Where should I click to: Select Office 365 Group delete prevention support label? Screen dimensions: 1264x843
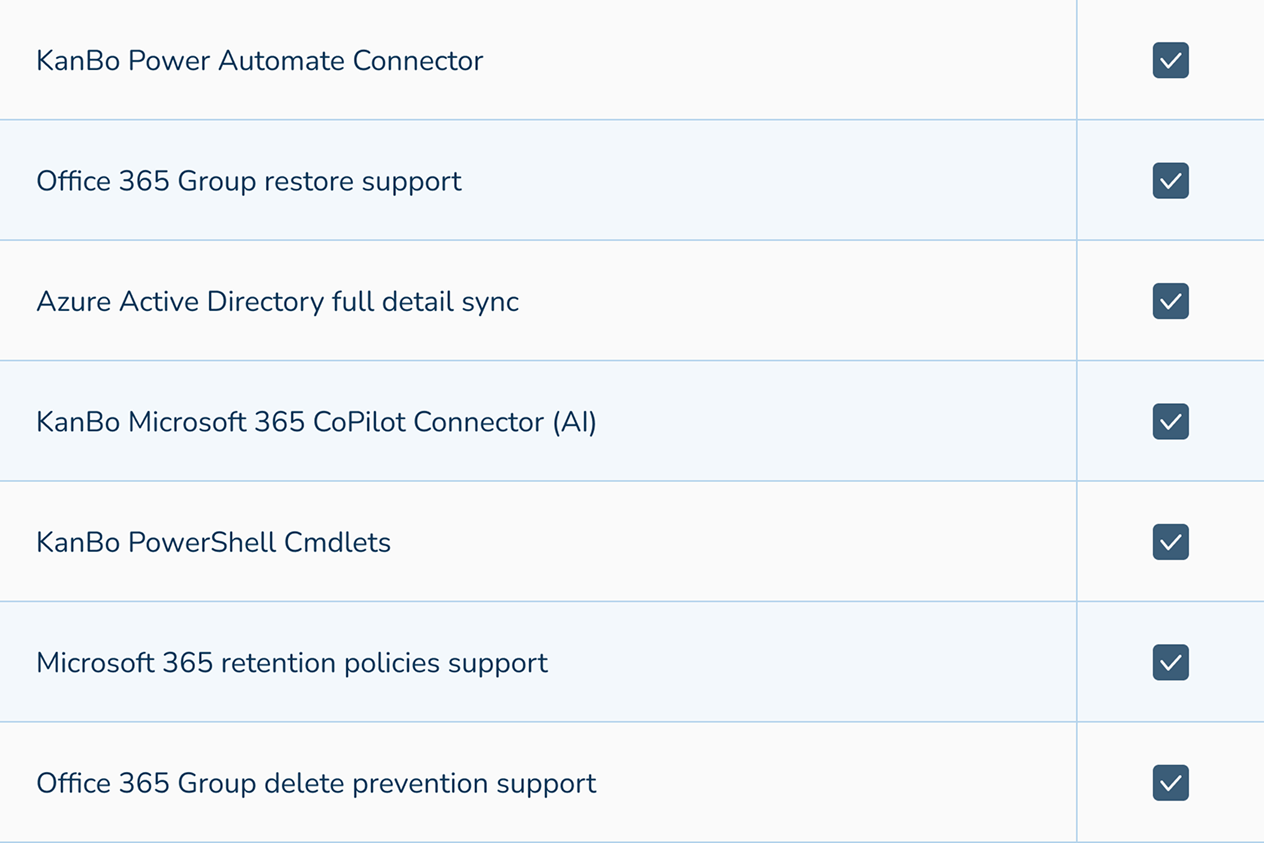point(316,783)
